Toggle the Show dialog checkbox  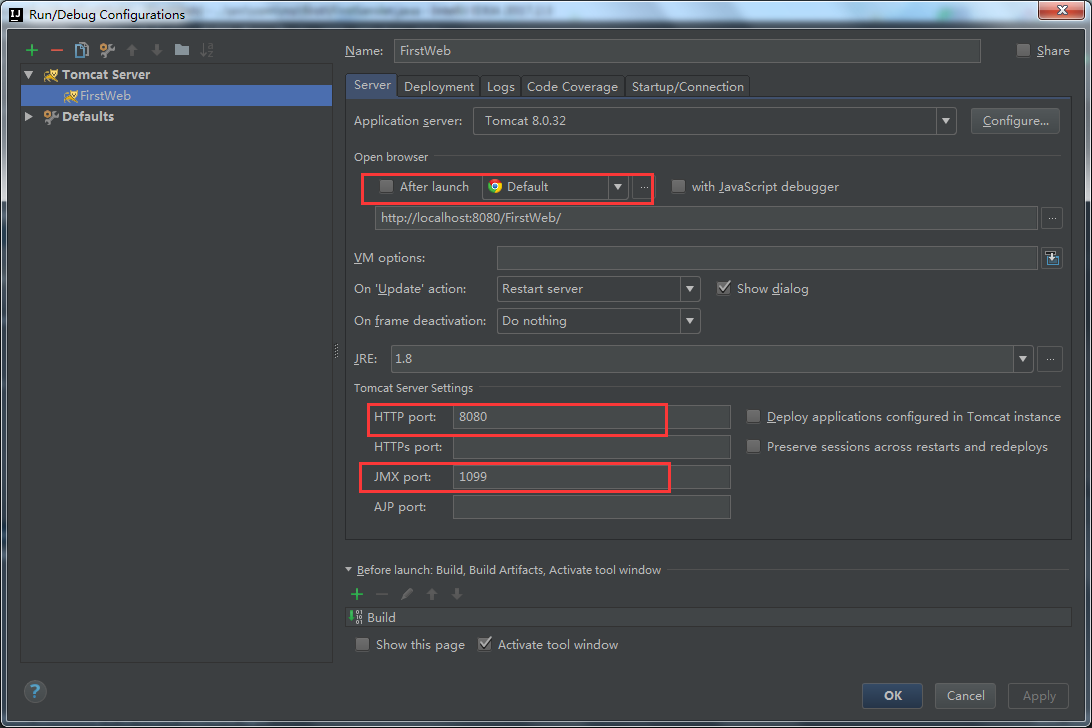pos(724,288)
